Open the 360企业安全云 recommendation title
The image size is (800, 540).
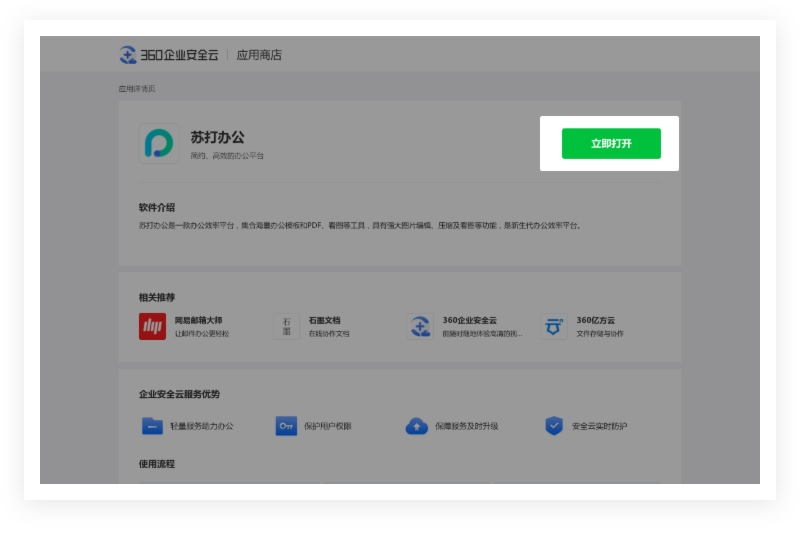point(469,320)
